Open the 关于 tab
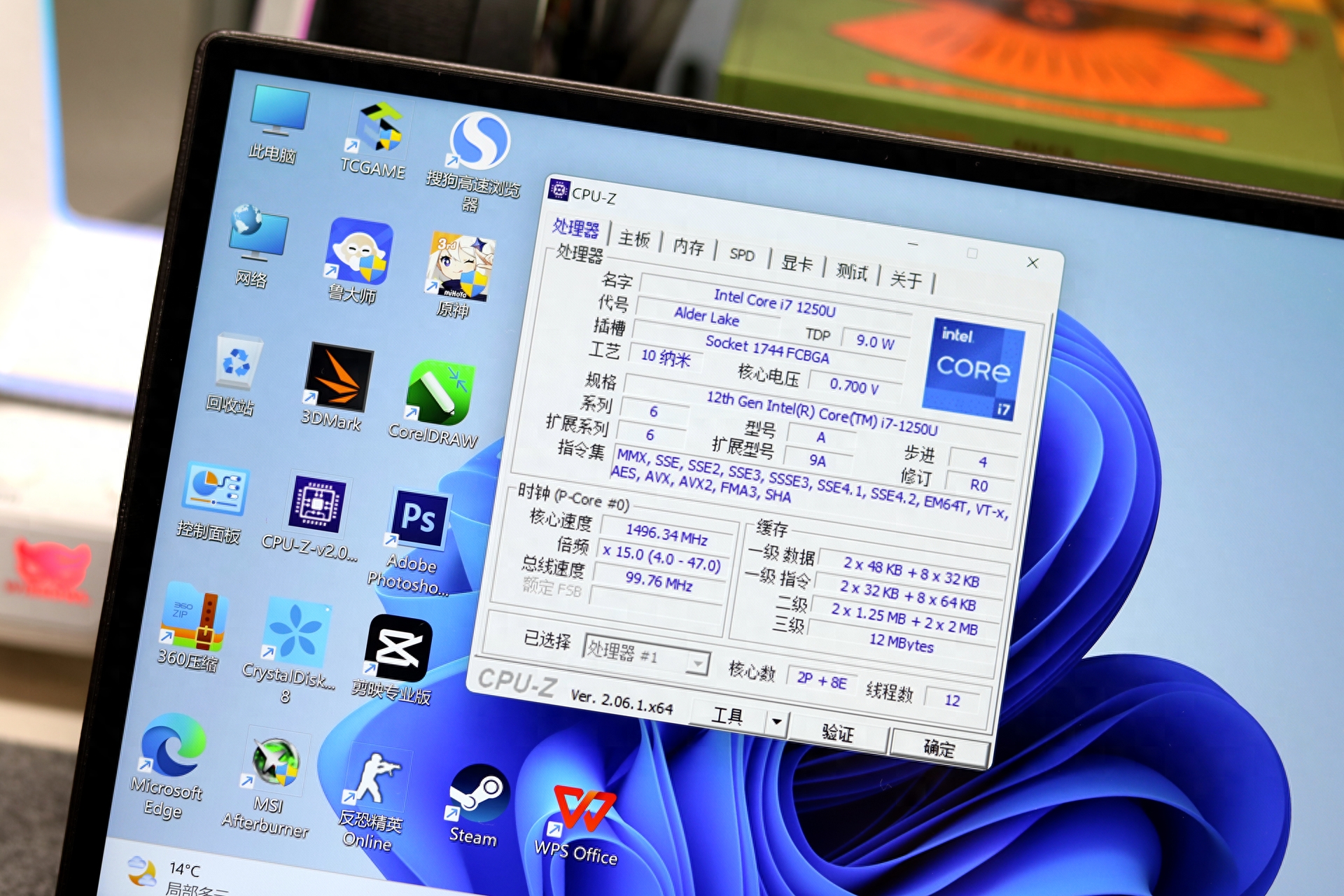1344x896 pixels. (x=906, y=279)
